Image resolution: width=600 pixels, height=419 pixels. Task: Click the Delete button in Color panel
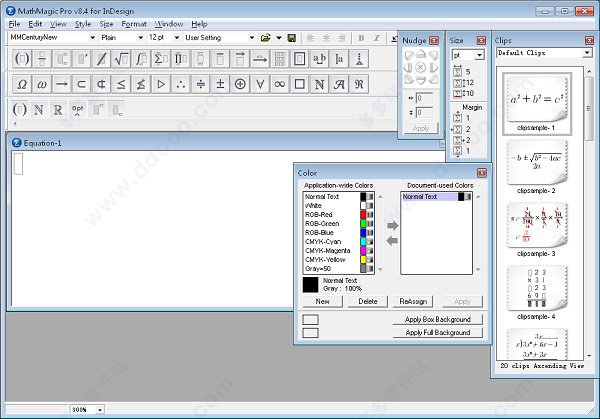(368, 302)
